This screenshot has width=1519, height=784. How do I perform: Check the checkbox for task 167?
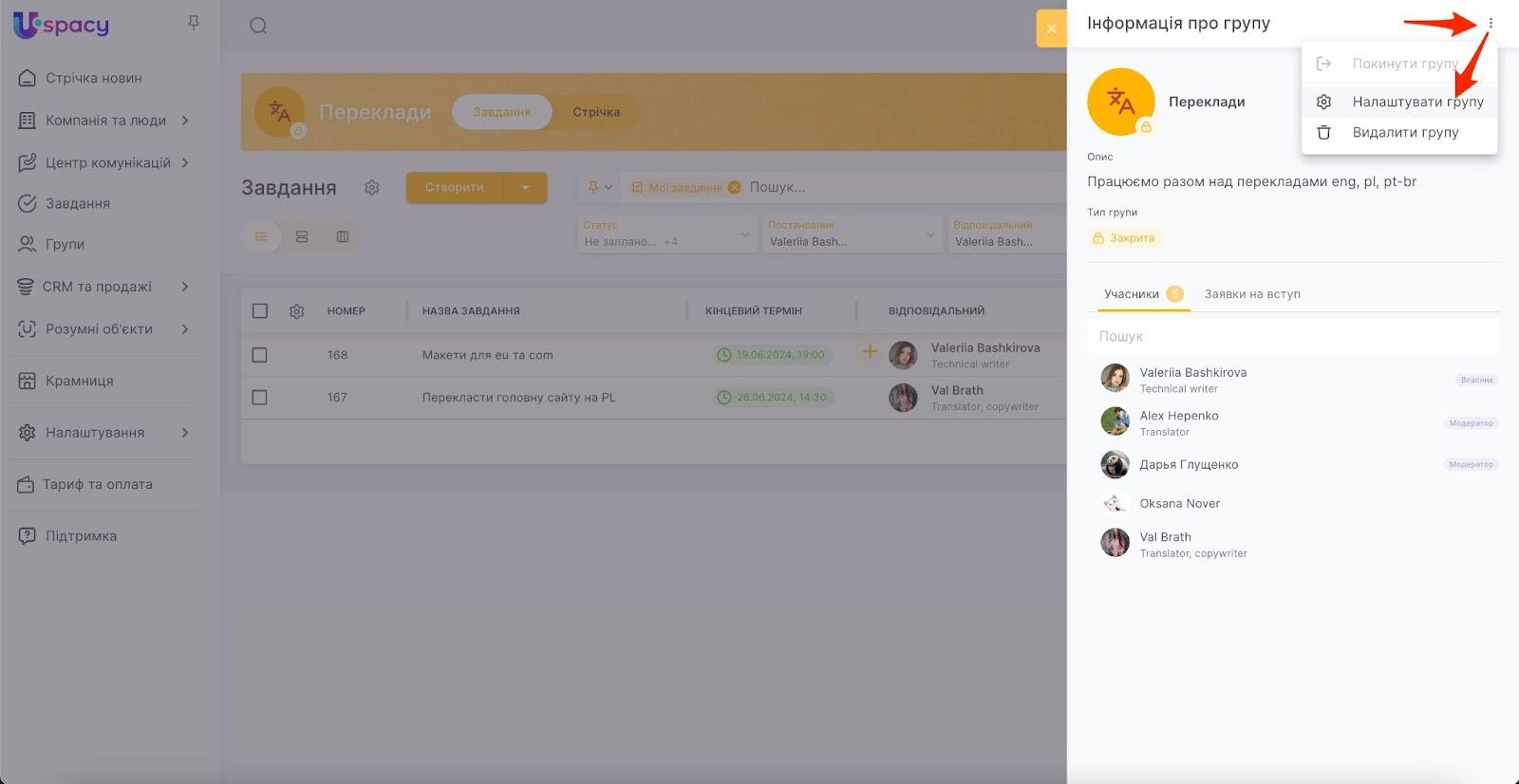click(260, 398)
